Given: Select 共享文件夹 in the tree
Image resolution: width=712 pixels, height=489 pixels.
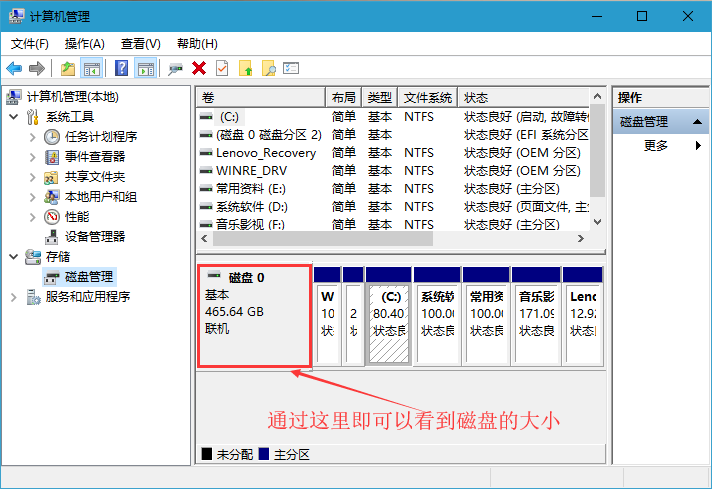Looking at the screenshot, I should point(95,177).
